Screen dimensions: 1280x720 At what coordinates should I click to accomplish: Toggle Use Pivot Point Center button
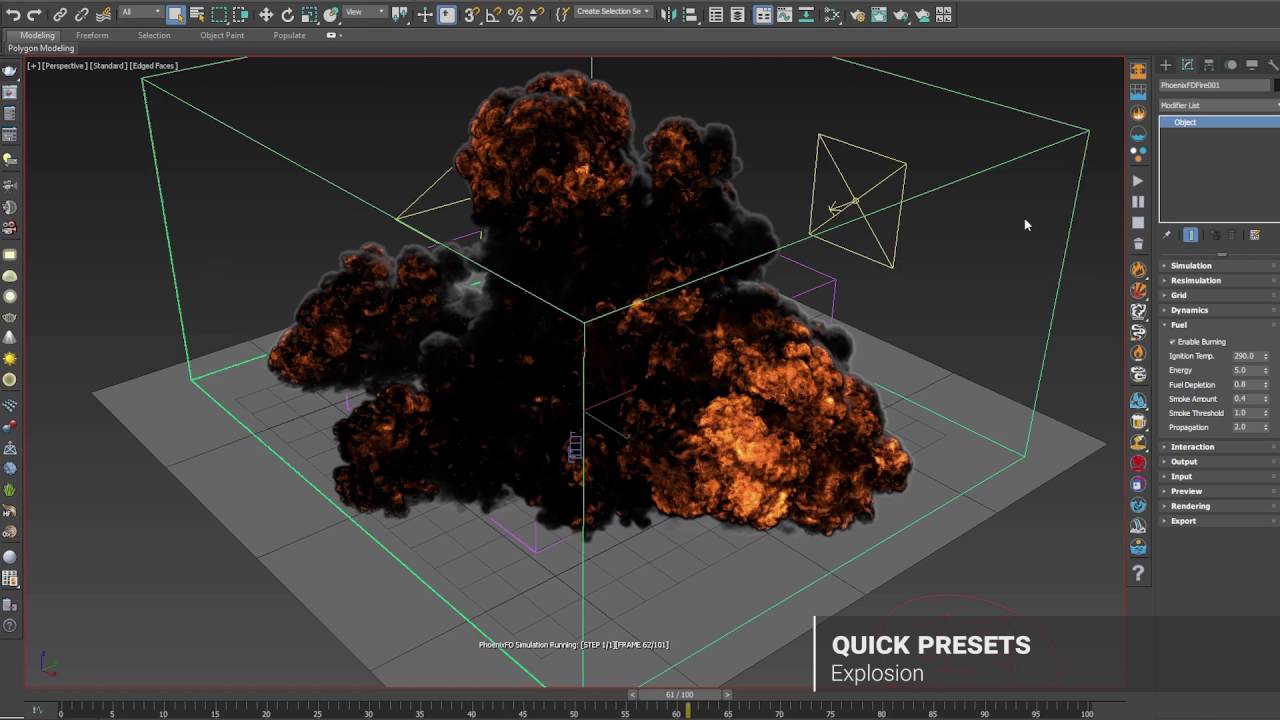[400, 15]
